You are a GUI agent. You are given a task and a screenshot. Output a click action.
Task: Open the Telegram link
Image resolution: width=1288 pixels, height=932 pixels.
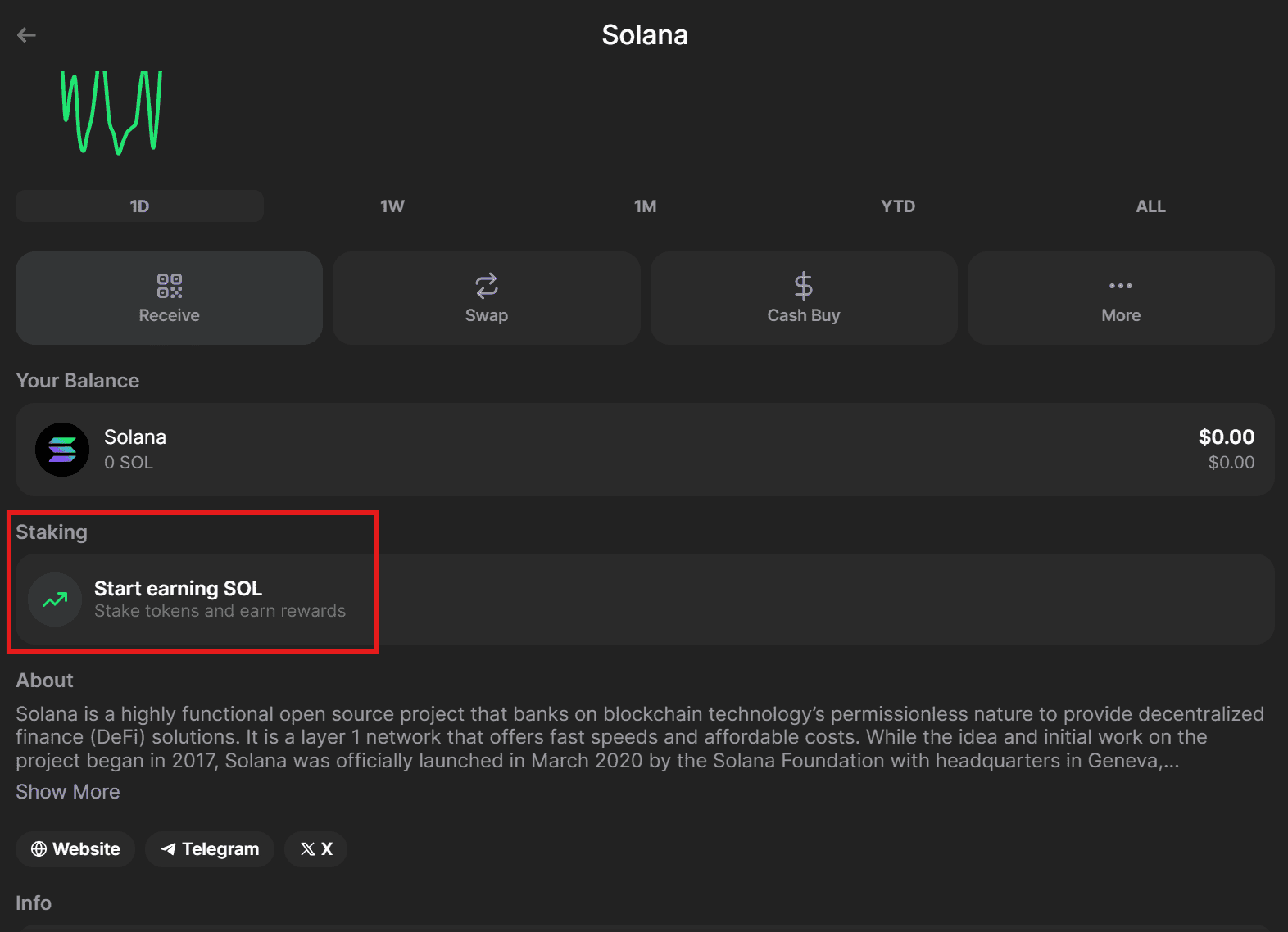[211, 849]
